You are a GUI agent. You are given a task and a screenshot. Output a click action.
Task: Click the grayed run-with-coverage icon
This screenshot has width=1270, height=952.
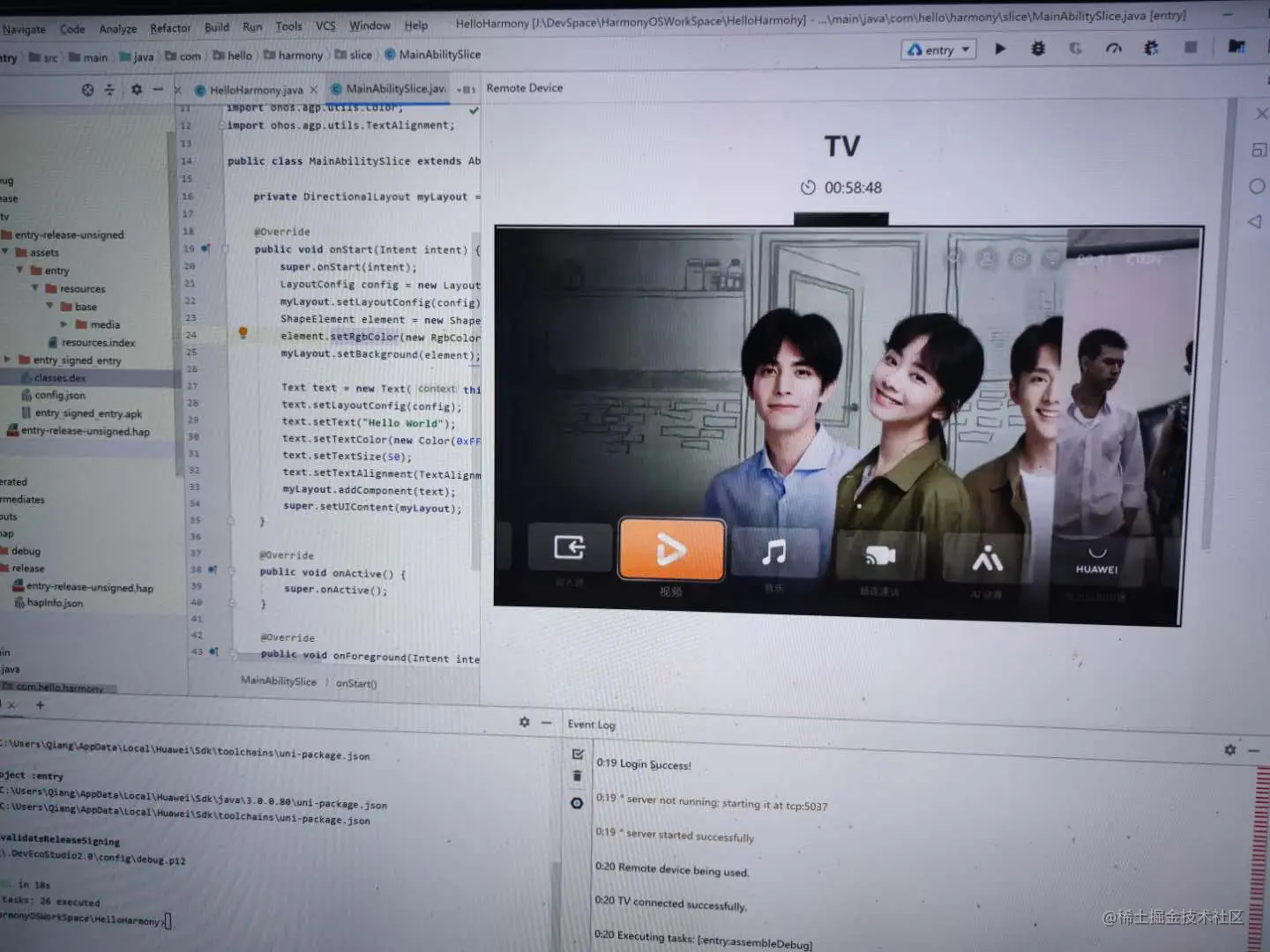click(x=1075, y=48)
